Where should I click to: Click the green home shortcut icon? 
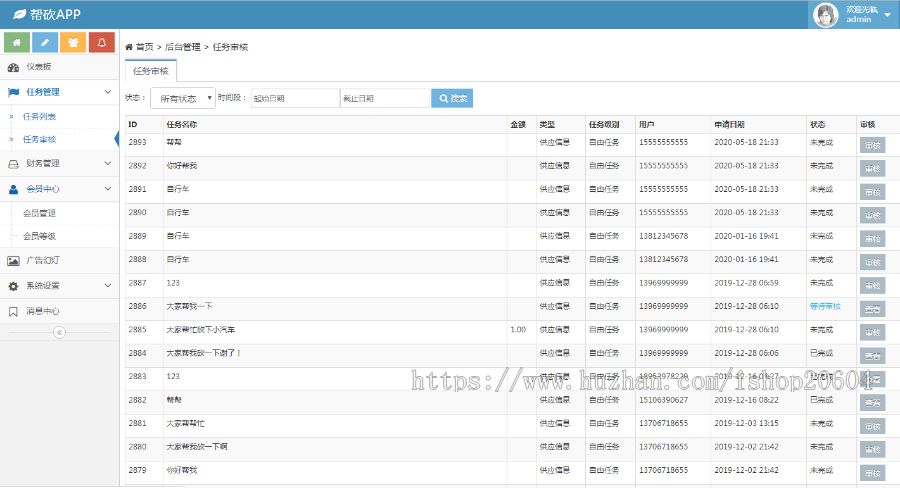coord(17,42)
